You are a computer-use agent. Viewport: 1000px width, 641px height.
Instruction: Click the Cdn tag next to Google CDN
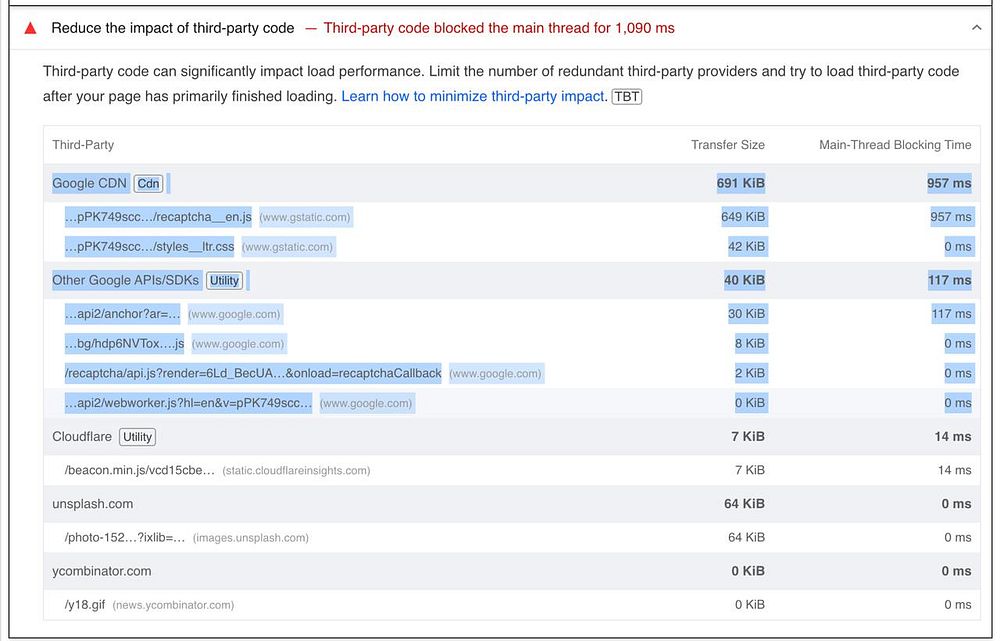[148, 183]
